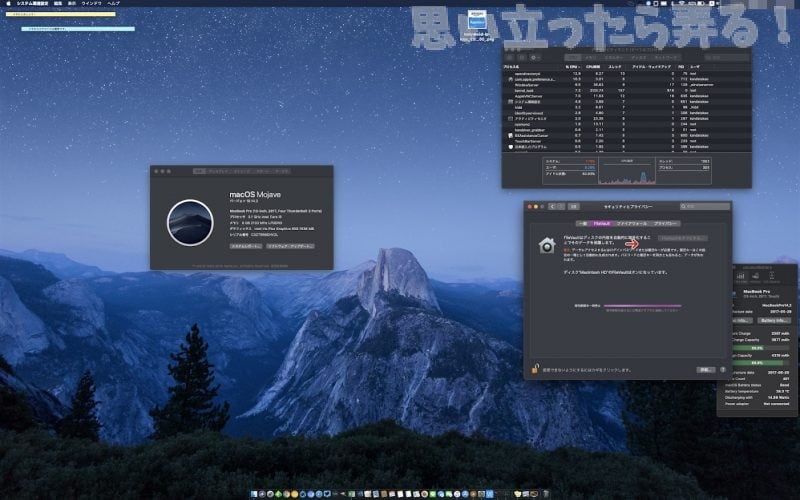This screenshot has height=500, width=800.
Task: Select the アクティビティモニタ process row
Action: 627,118
